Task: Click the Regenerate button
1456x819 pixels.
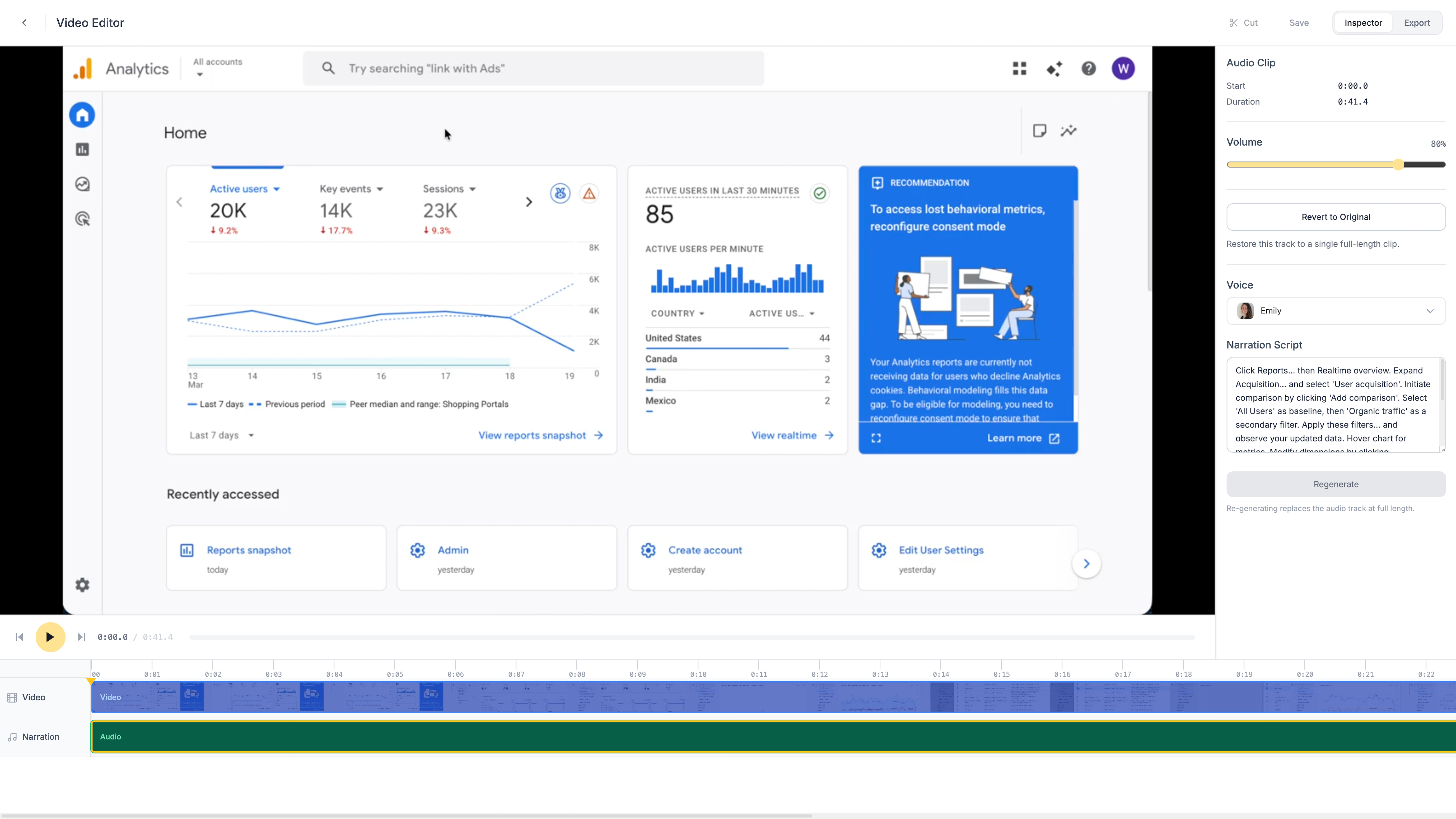Action: pos(1336,484)
